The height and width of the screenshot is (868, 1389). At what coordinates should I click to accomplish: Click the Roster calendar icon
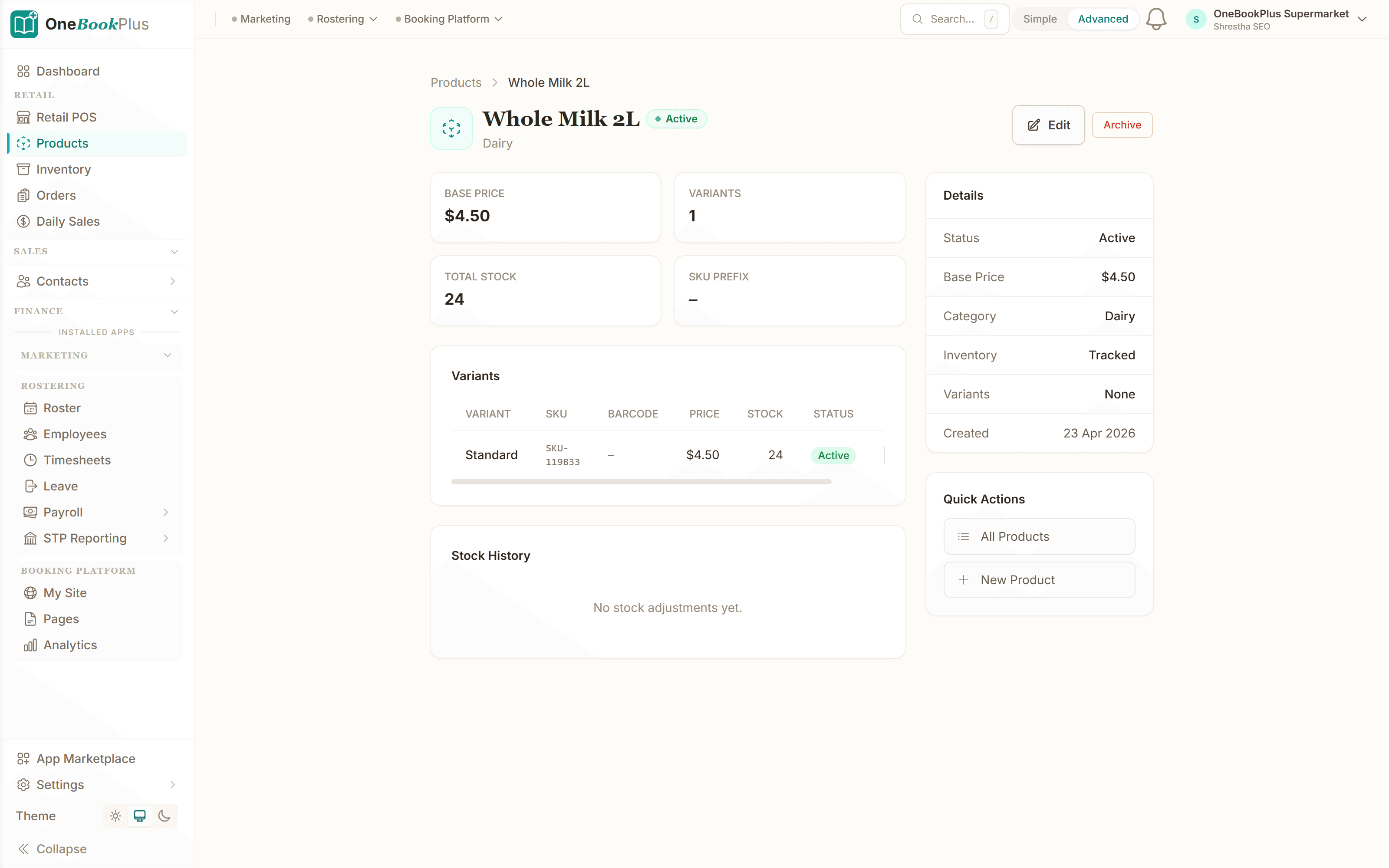coord(30,408)
